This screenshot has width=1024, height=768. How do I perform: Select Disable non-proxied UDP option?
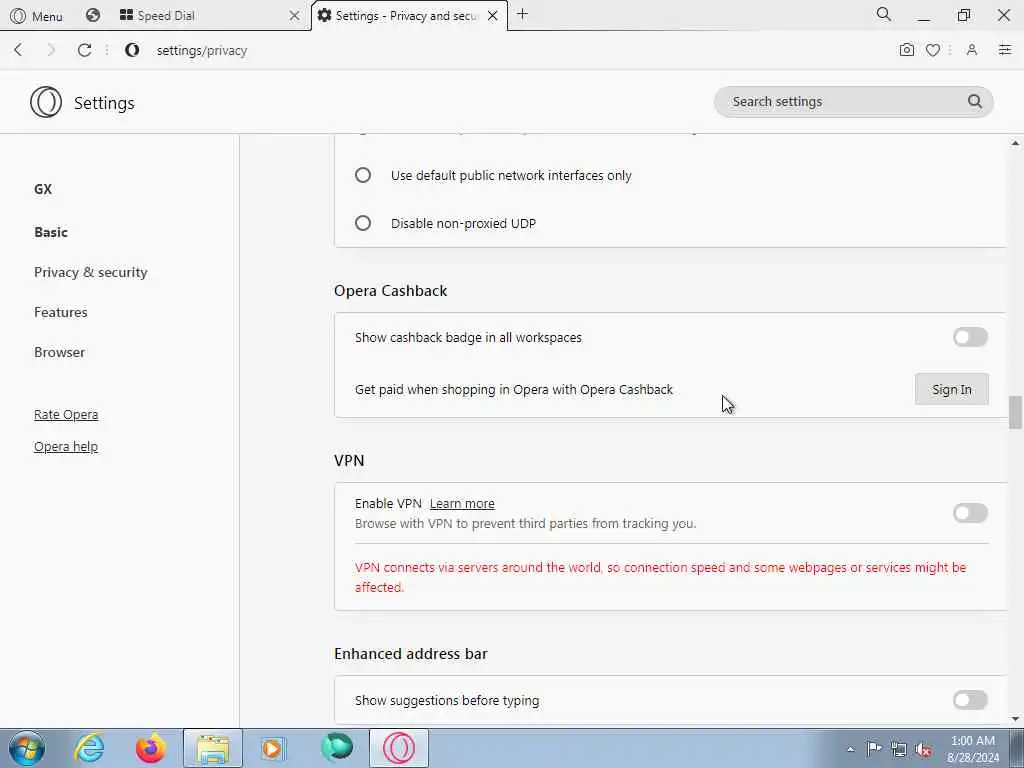click(363, 223)
